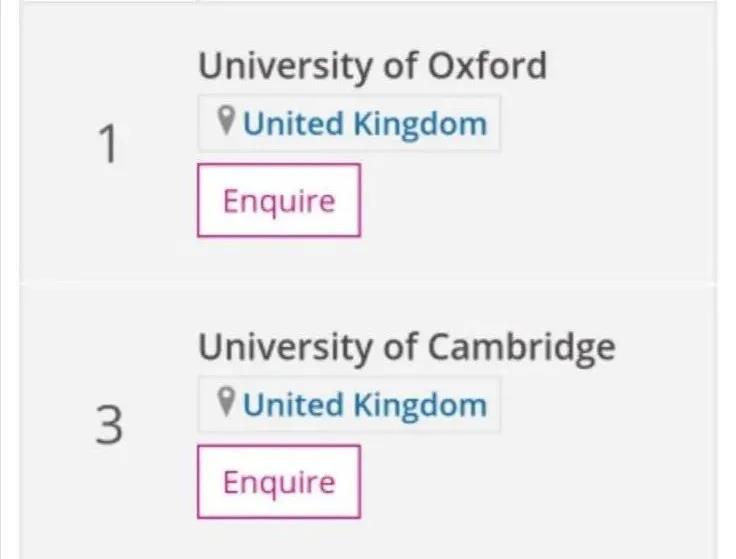Click the location tag box in Cambridge row
736x559 pixels.
click(x=349, y=405)
